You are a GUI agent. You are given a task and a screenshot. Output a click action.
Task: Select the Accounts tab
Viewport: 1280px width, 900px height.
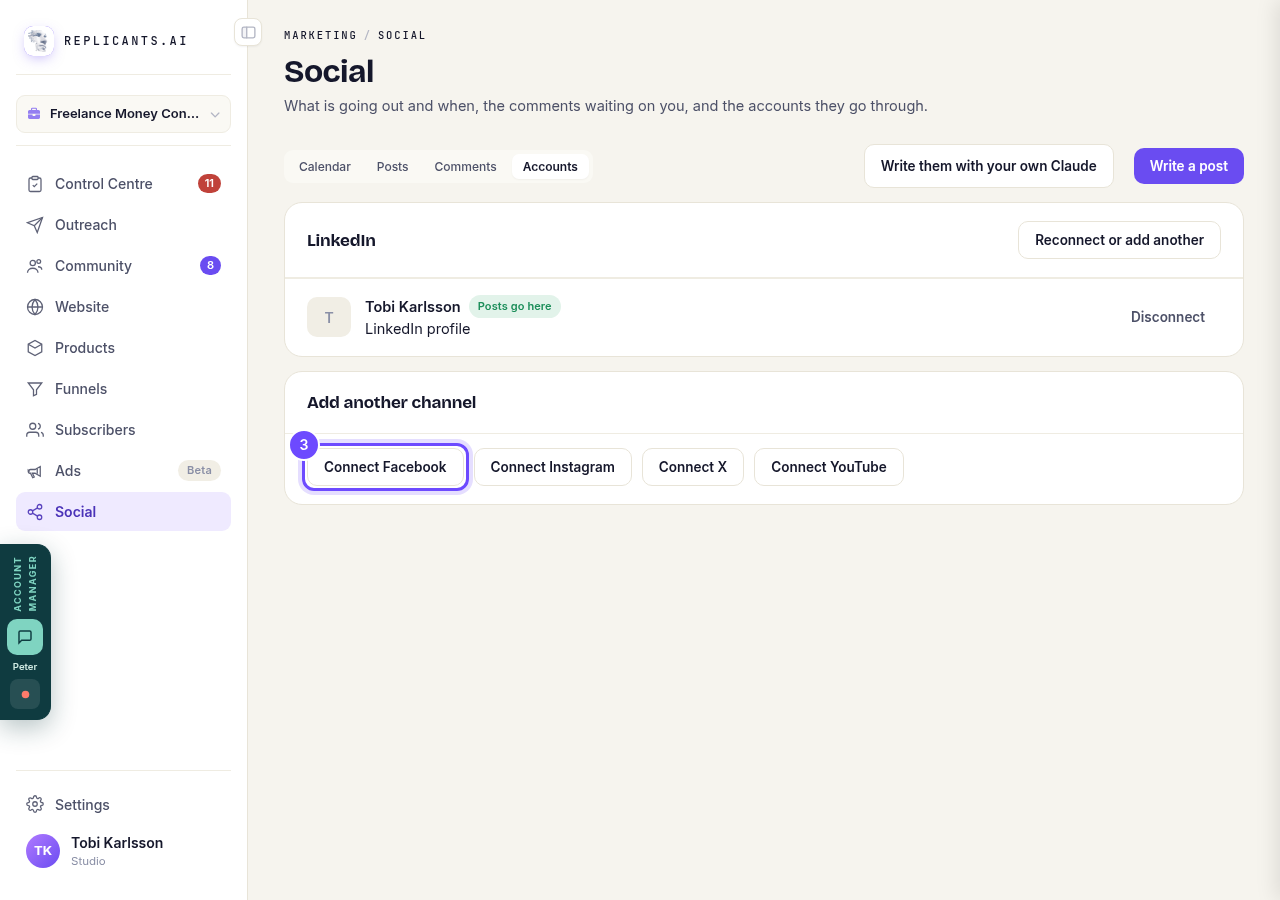point(550,167)
